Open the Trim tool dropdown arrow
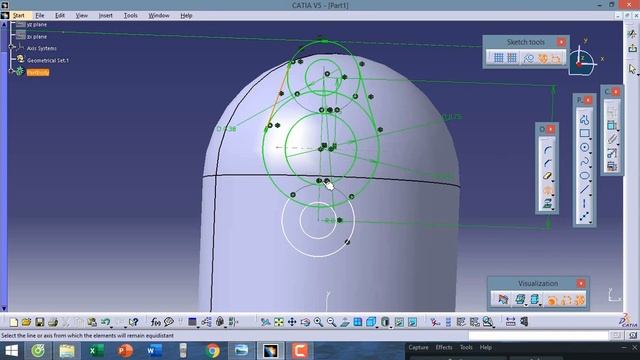Image resolution: width=640 pixels, height=360 pixels. (553, 182)
